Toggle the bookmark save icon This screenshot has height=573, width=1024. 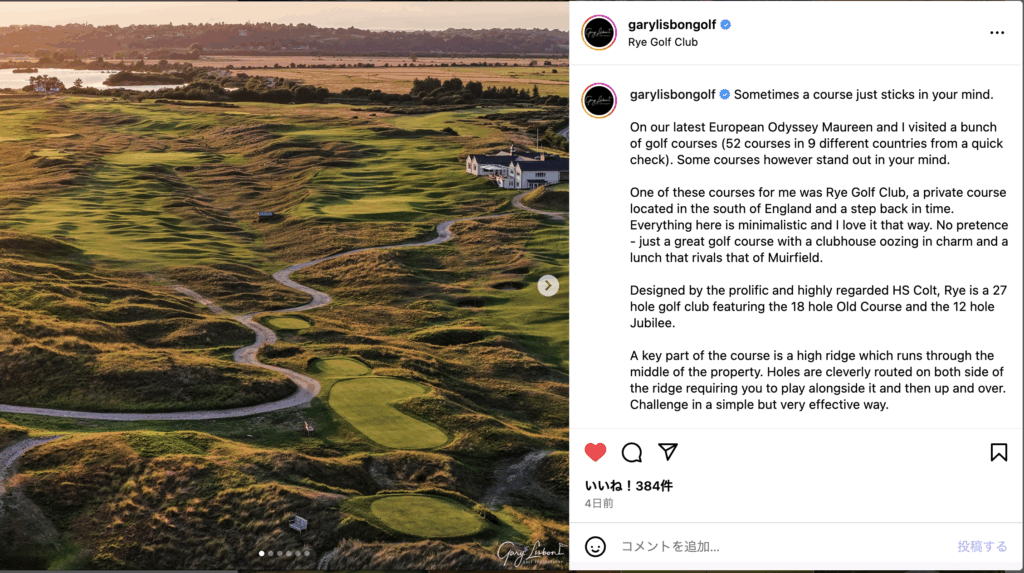coord(998,452)
